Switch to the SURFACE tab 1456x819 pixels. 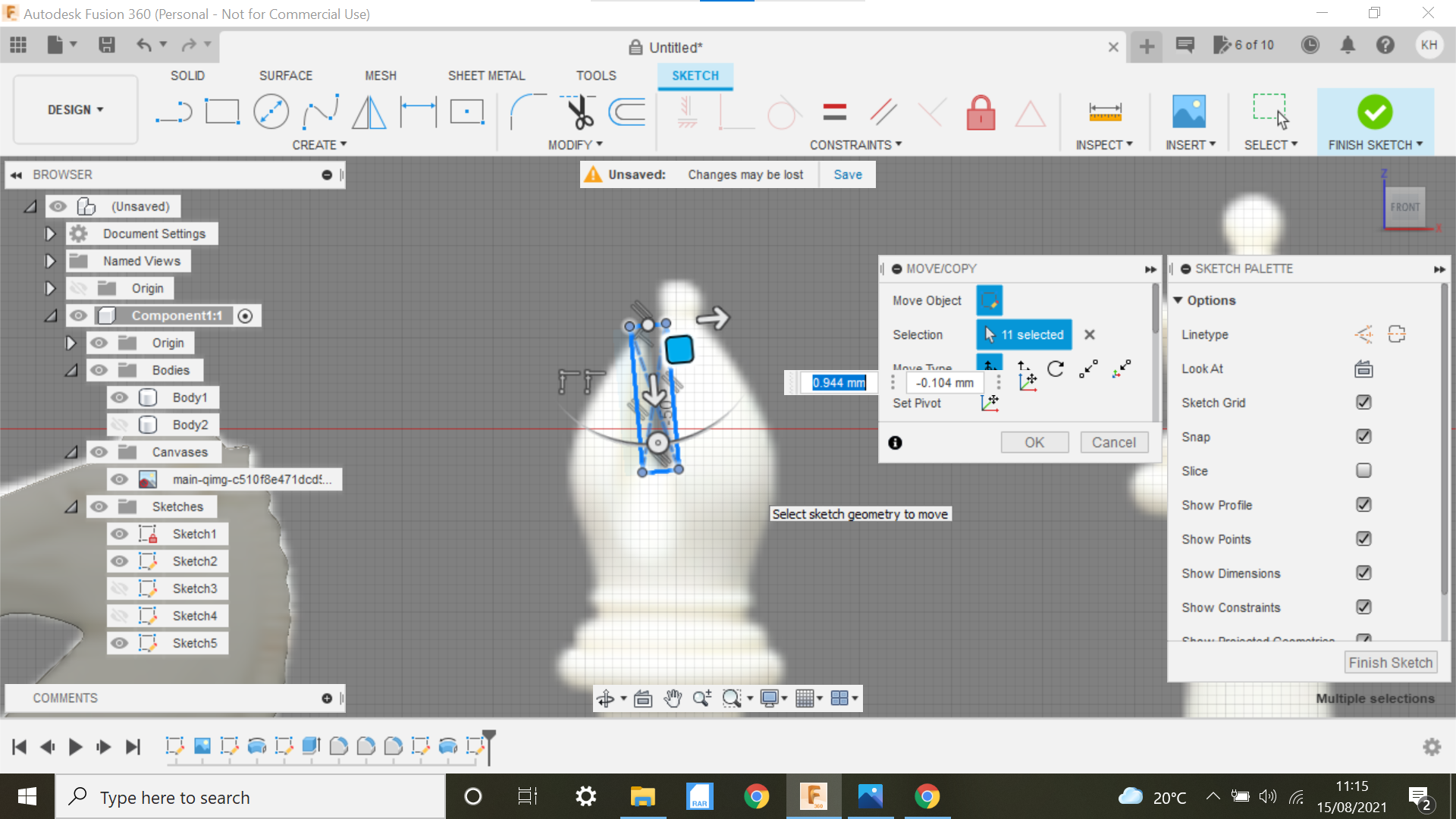point(286,75)
